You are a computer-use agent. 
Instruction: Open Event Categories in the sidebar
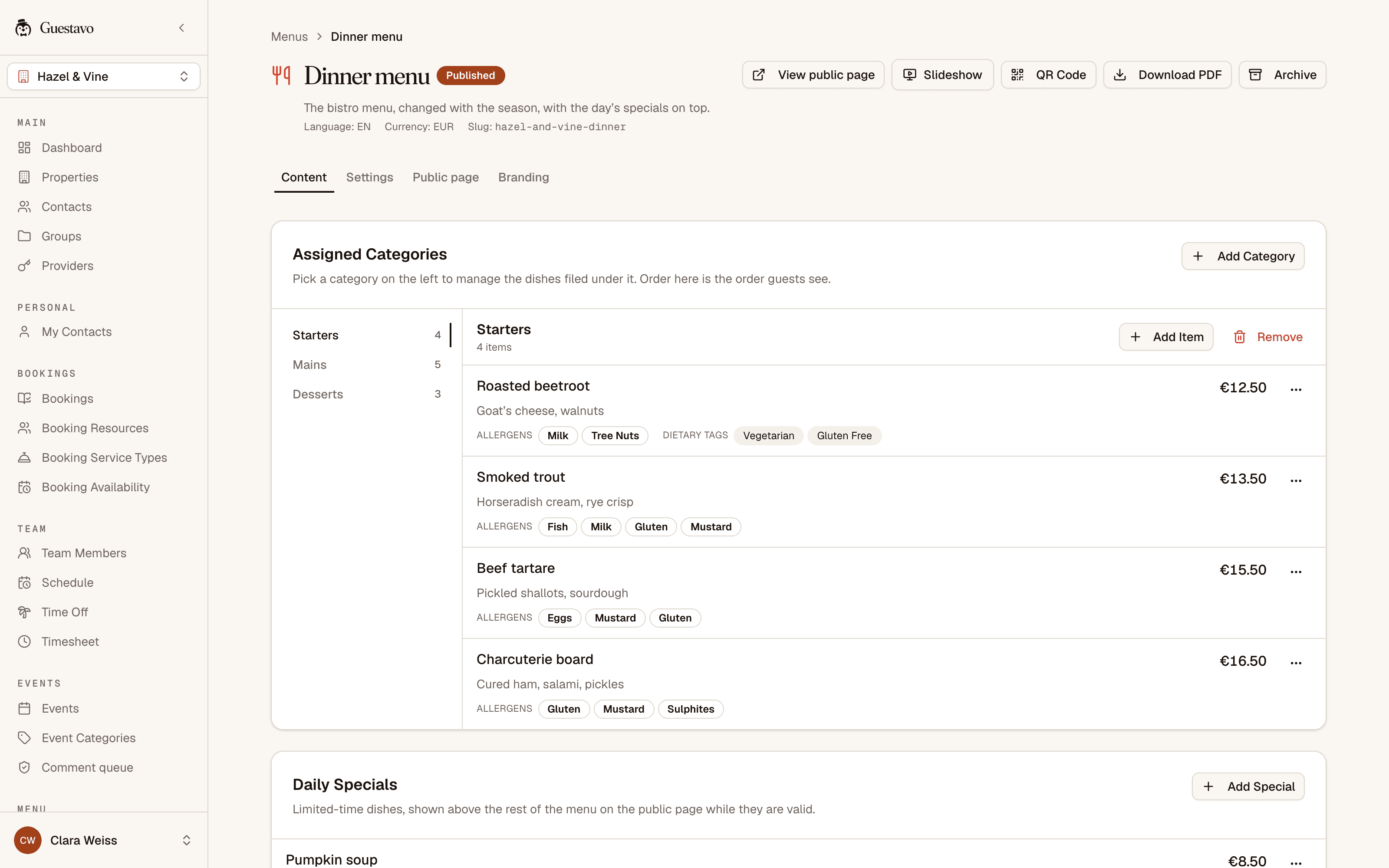(103, 738)
